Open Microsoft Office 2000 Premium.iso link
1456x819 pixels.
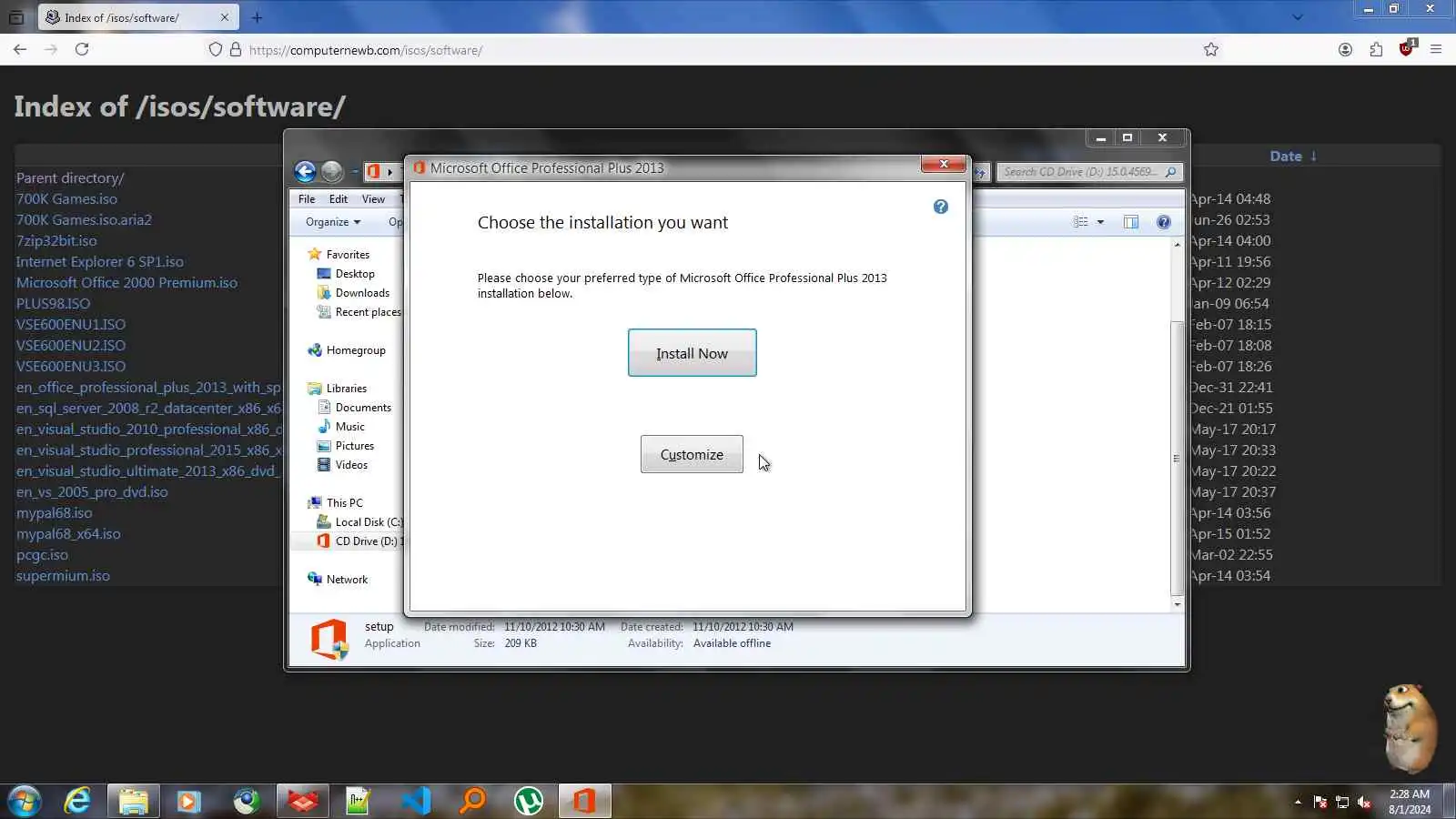(x=126, y=283)
